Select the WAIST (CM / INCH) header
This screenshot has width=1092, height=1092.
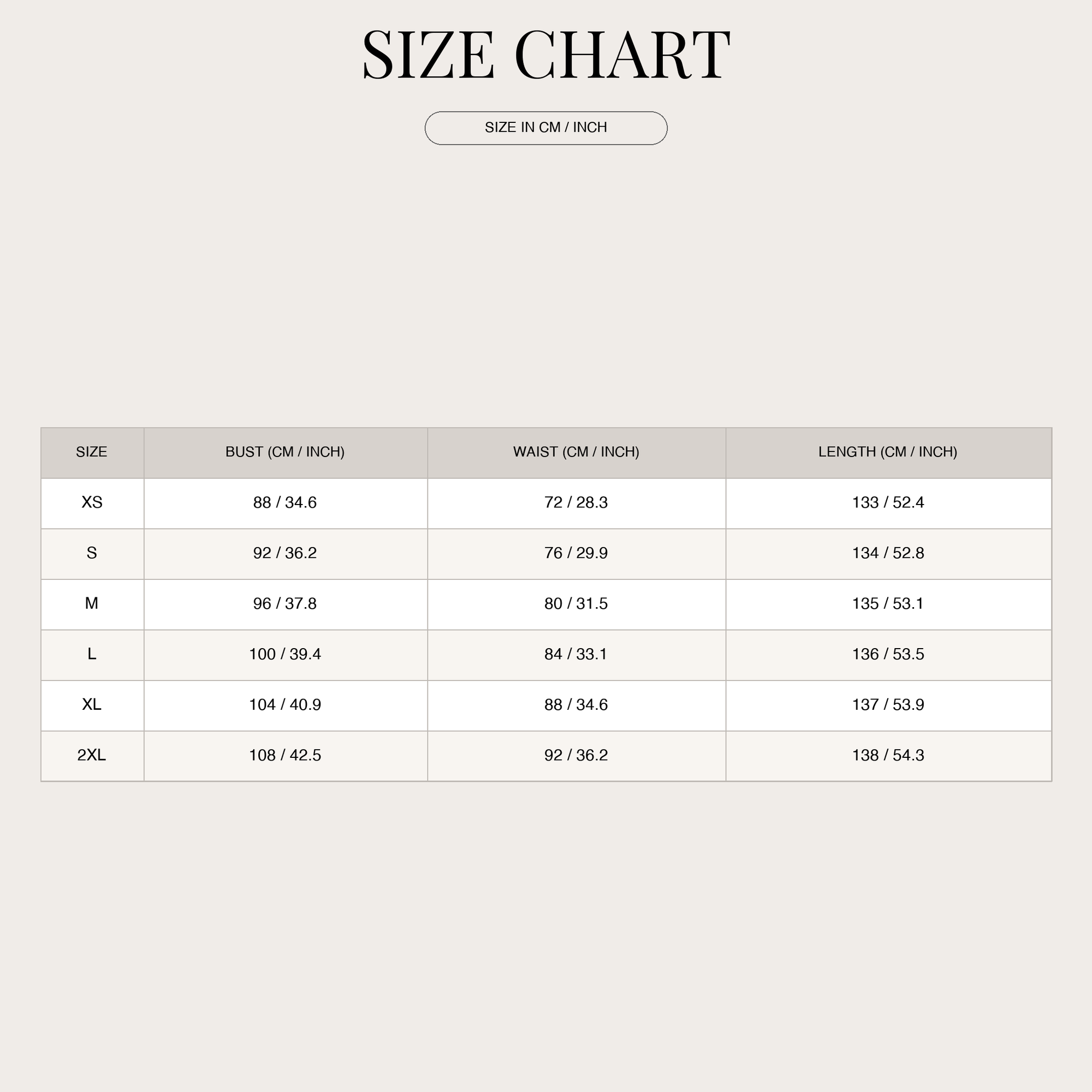pyautogui.click(x=576, y=452)
